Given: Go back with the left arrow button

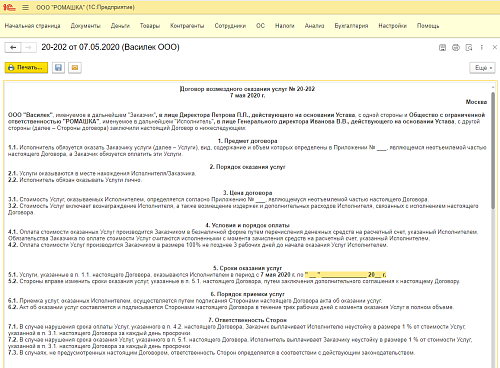Looking at the screenshot, I should pyautogui.click(x=13, y=48).
